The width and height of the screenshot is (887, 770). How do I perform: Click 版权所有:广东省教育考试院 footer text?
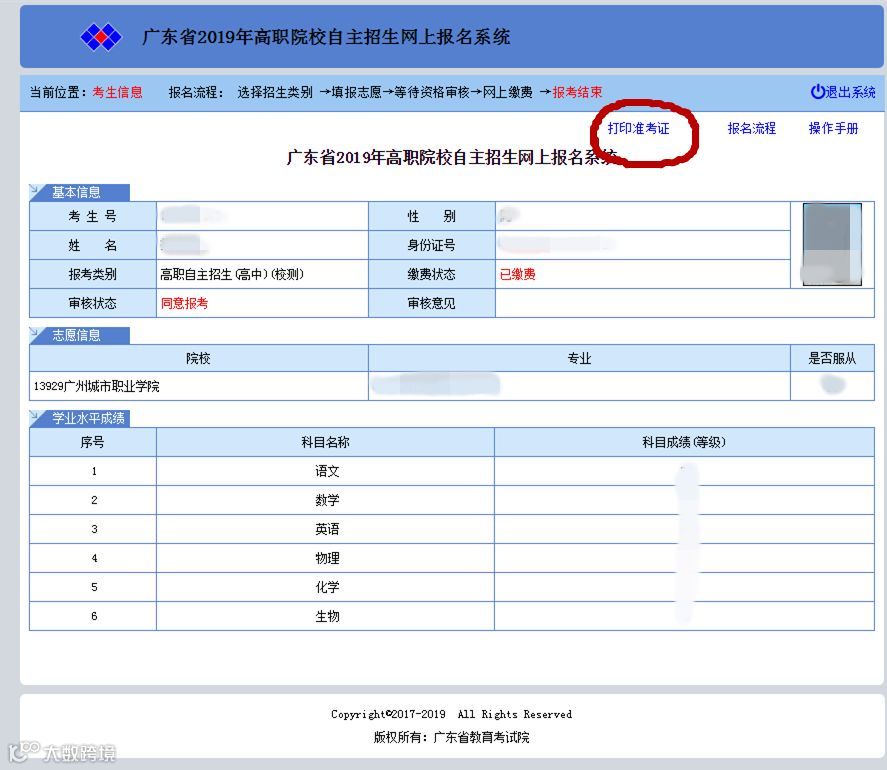click(451, 737)
